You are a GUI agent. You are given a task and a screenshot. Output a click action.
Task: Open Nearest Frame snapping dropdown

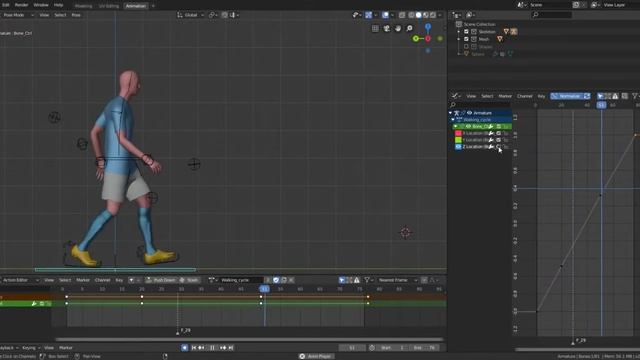point(397,280)
